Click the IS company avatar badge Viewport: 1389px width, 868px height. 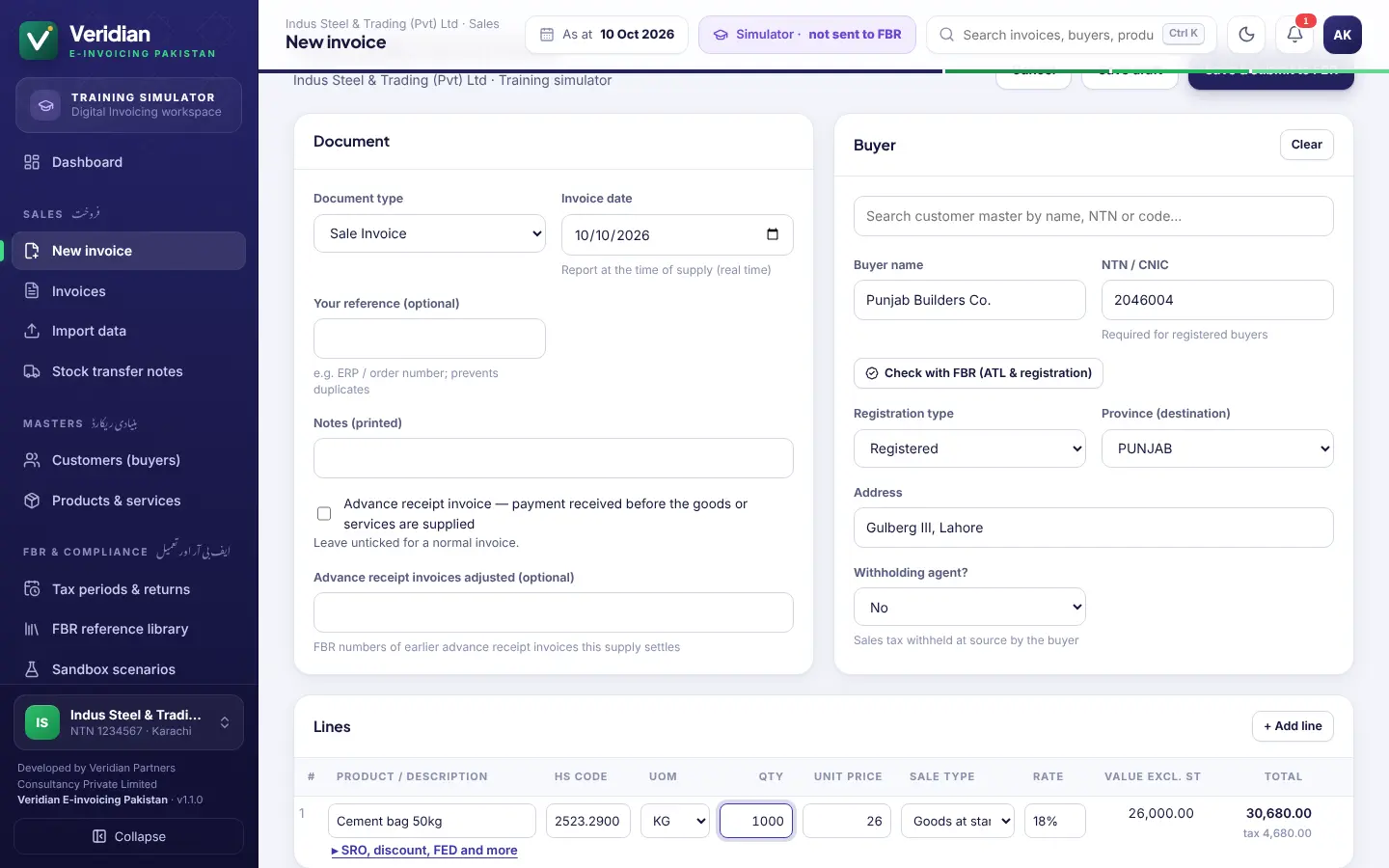coord(41,722)
